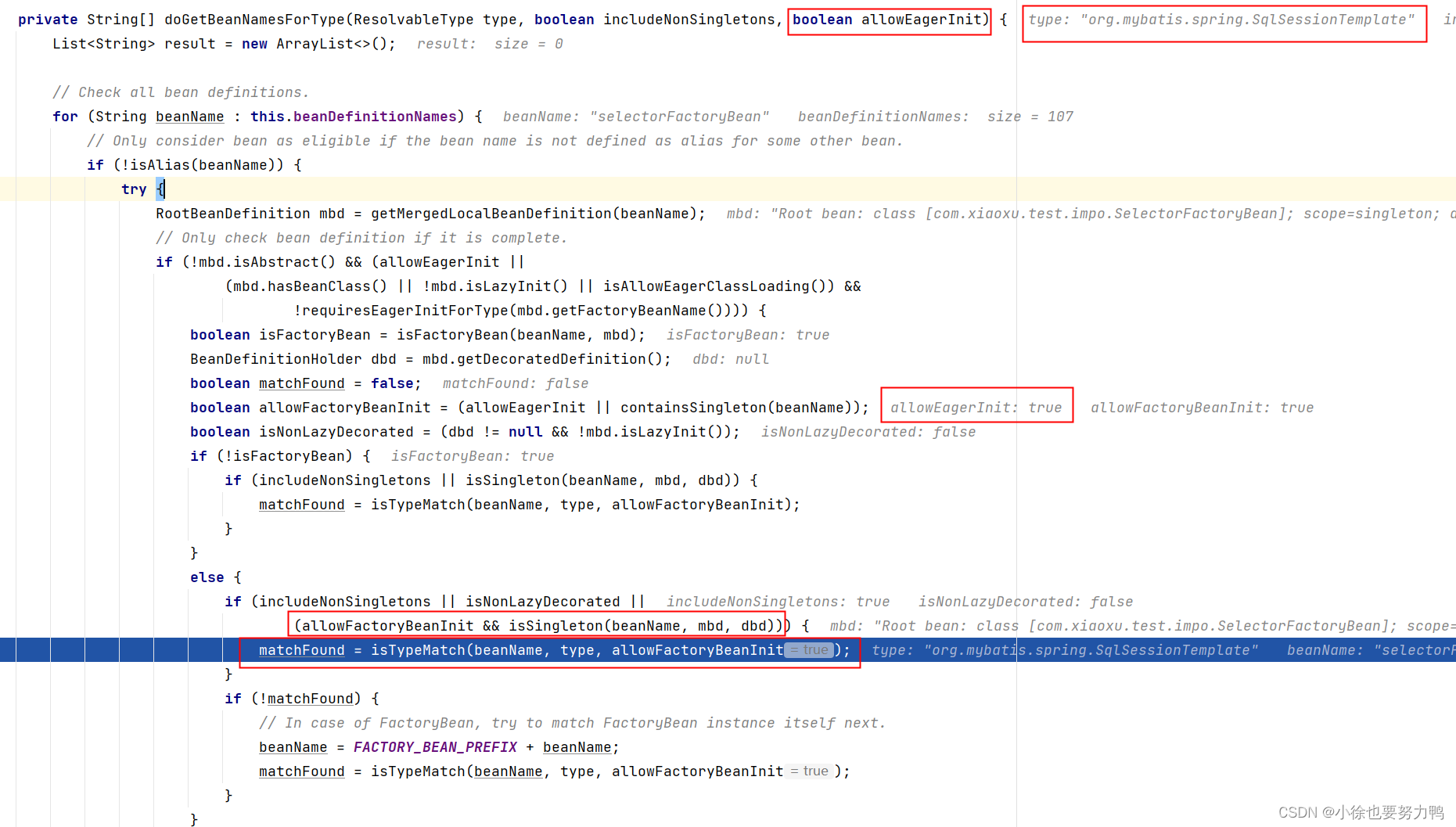Screen dimensions: 1456x827
Task: Click the 'if (!isFactoryBean)' condition
Action: (271, 456)
